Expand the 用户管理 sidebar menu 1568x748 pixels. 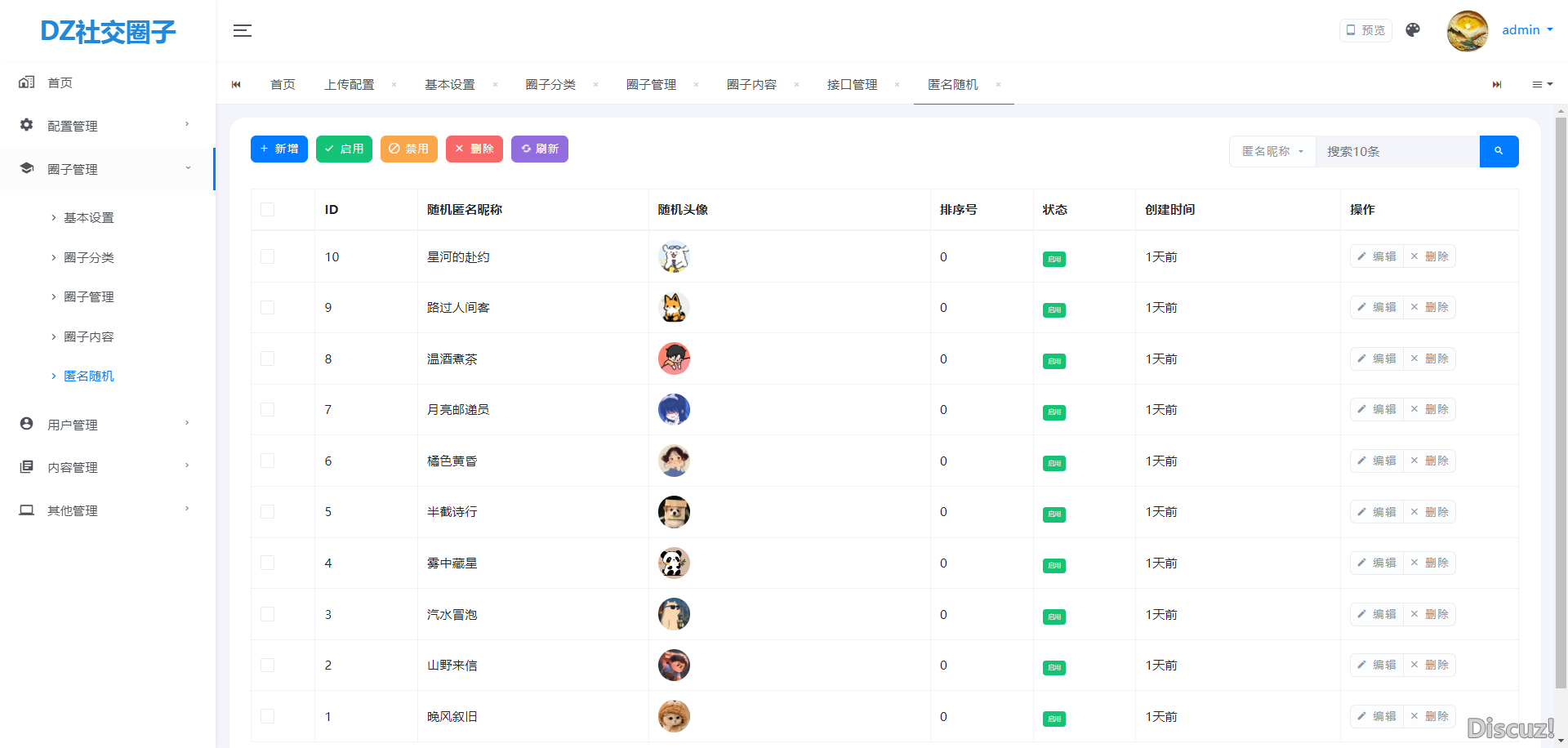(106, 425)
